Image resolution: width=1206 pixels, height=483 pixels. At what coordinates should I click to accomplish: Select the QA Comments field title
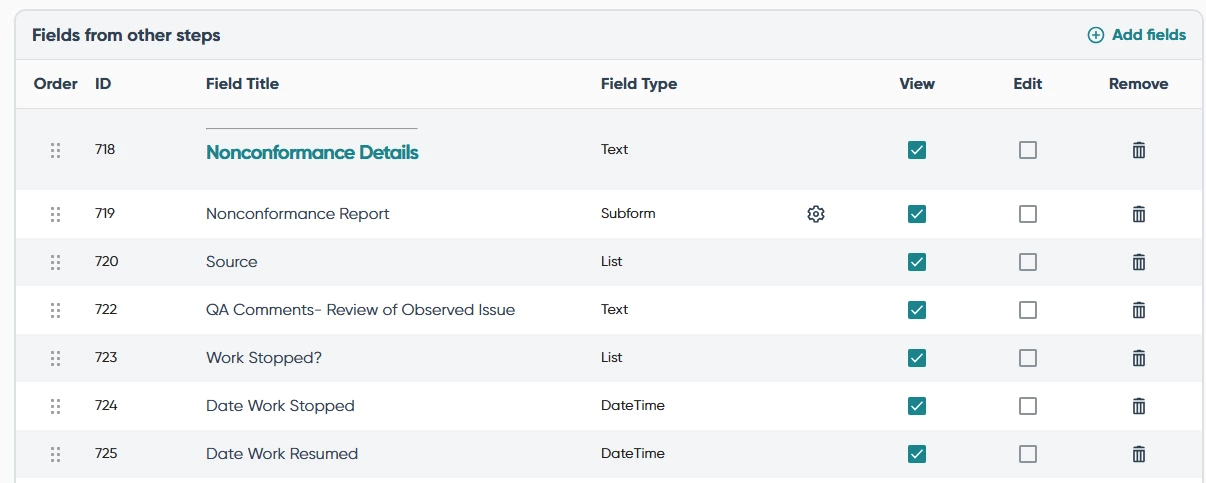(360, 310)
